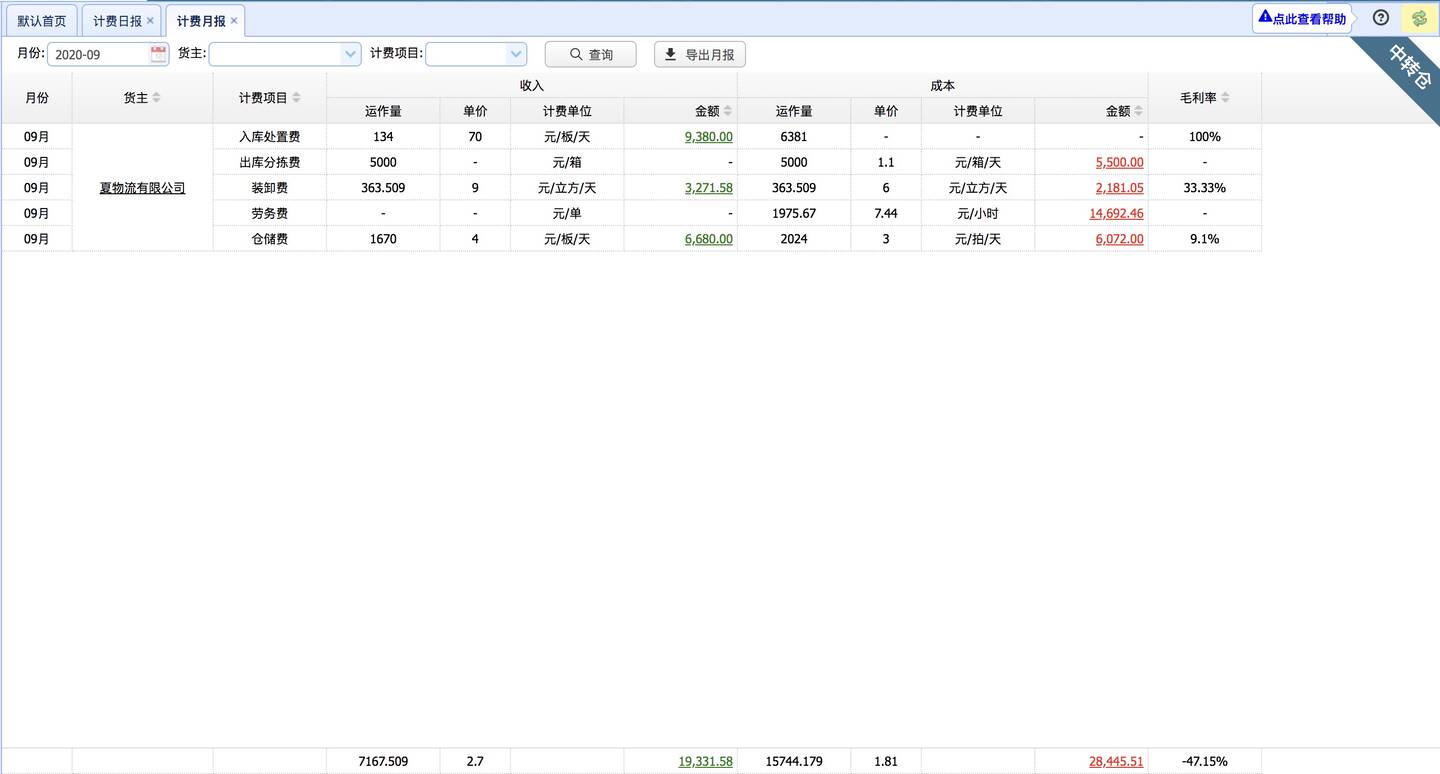Screen dimensions: 1440x774
Task: Click the 出库分拣费 cell
Action: [x=270, y=162]
